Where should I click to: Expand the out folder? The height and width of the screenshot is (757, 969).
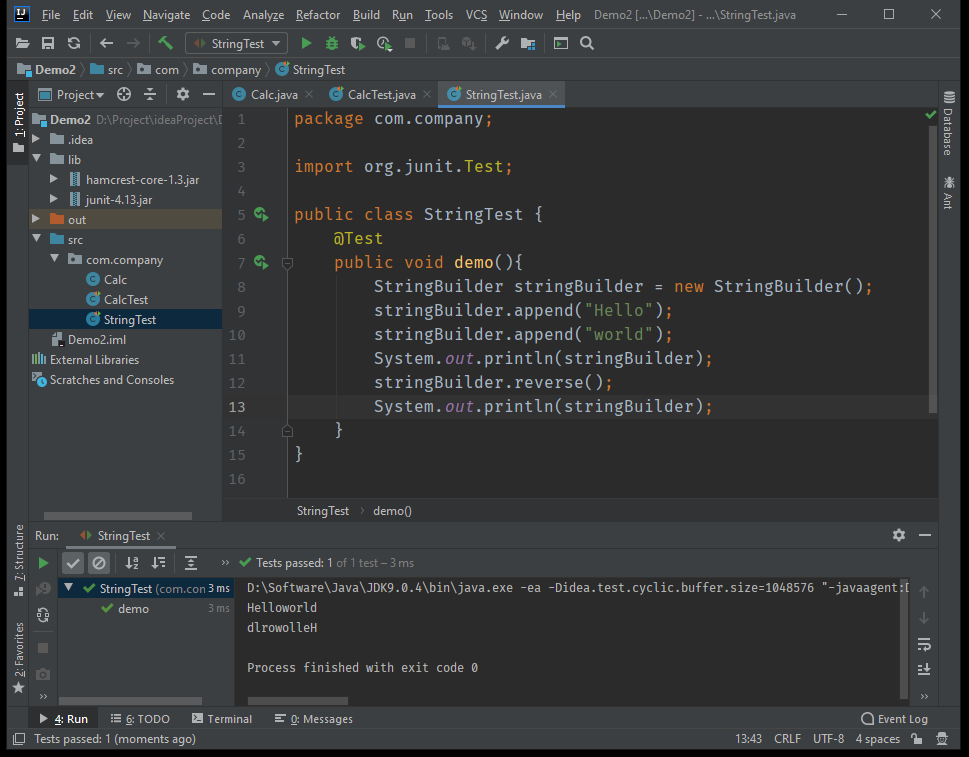click(x=36, y=219)
